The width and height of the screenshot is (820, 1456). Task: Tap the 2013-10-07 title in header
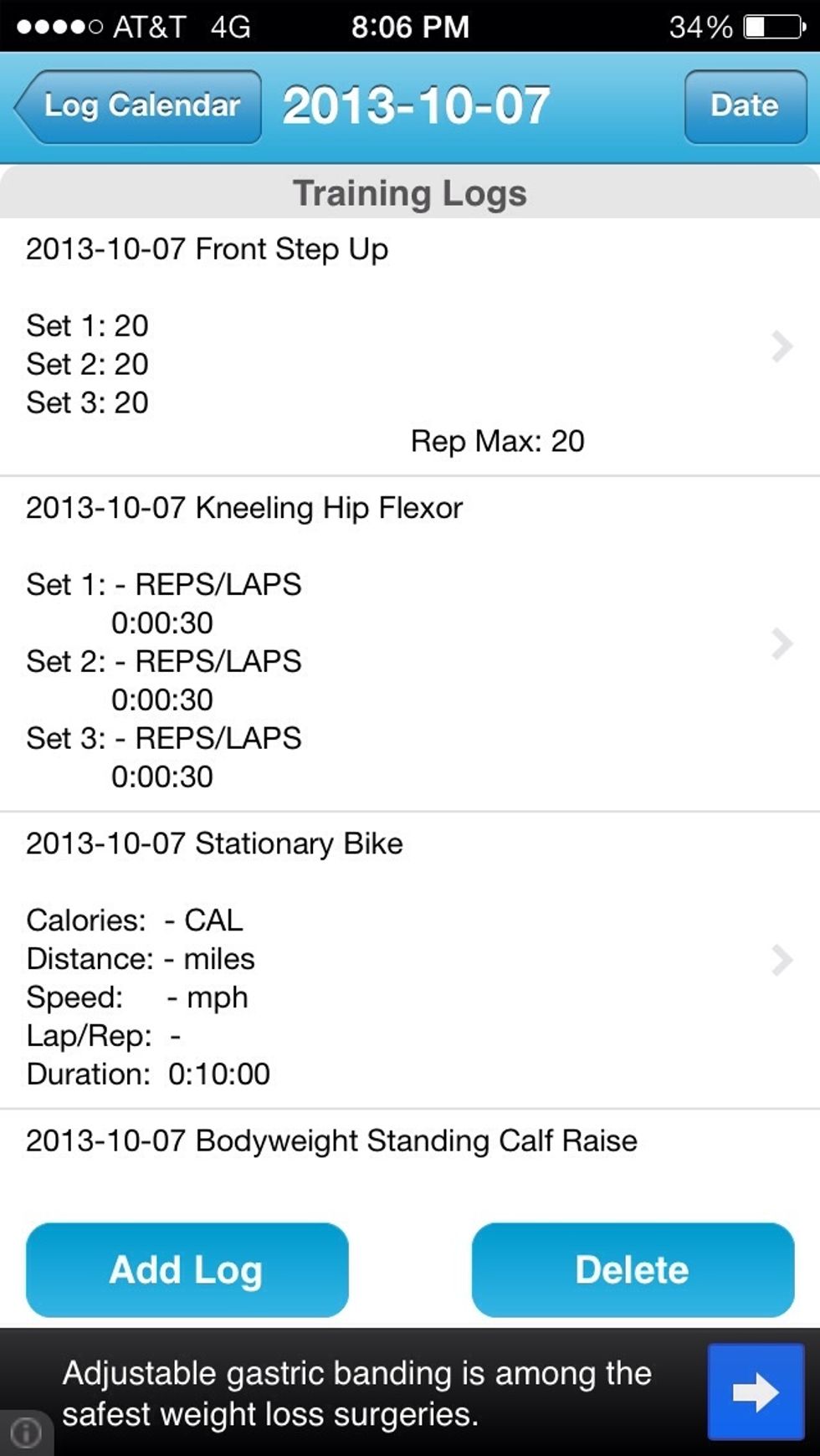416,106
